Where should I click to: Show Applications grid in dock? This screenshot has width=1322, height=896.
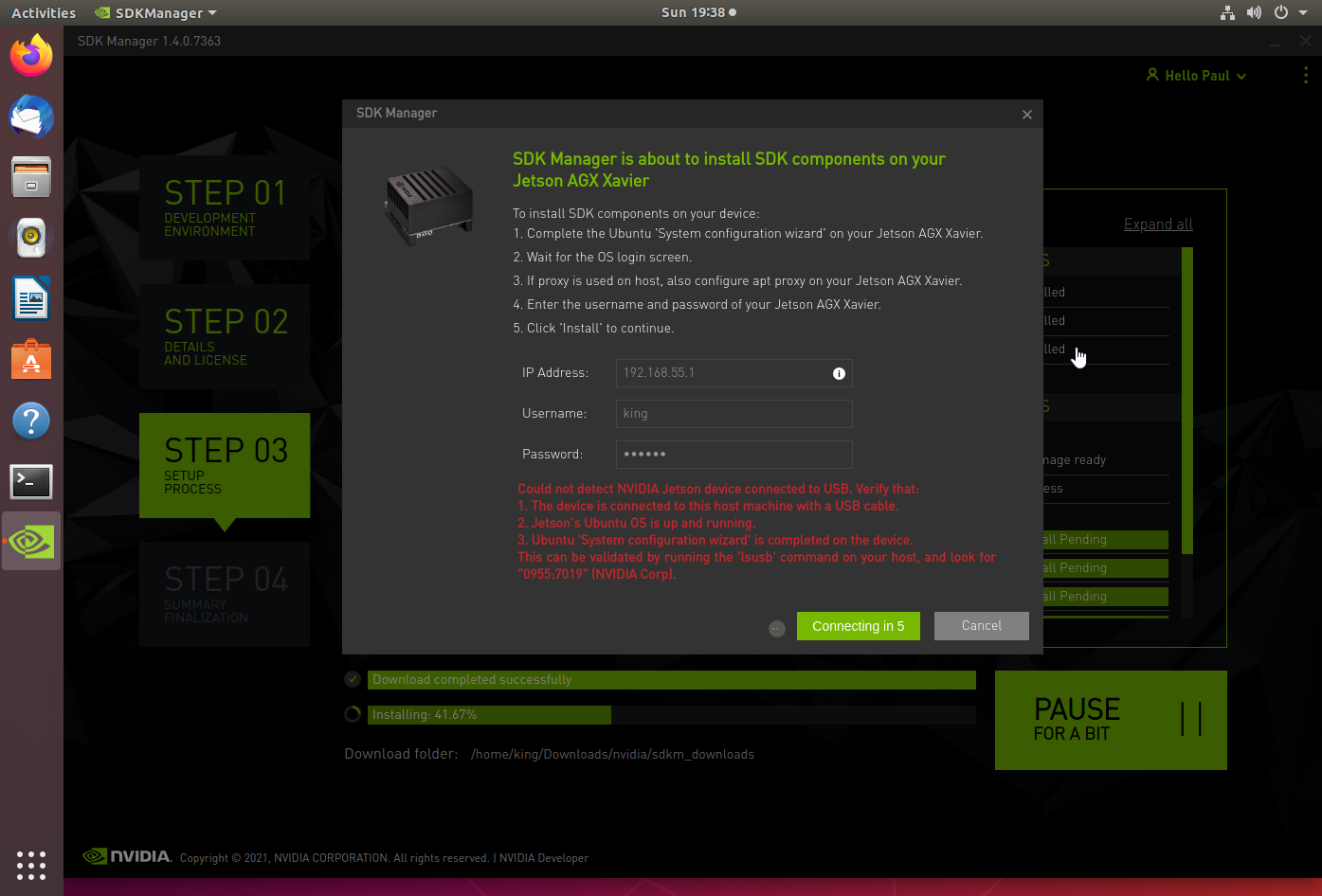point(31,865)
